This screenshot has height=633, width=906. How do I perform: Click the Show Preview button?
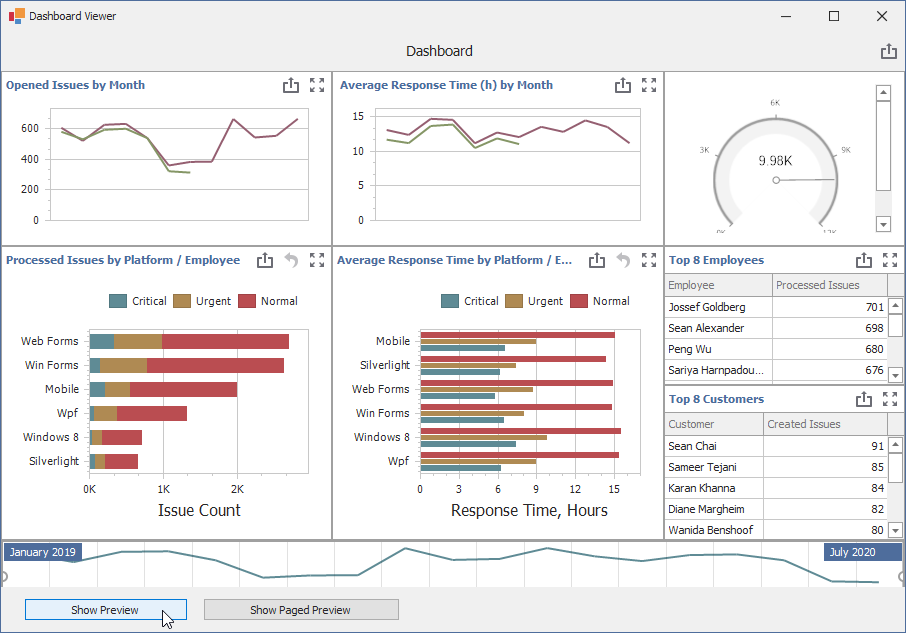click(x=105, y=609)
